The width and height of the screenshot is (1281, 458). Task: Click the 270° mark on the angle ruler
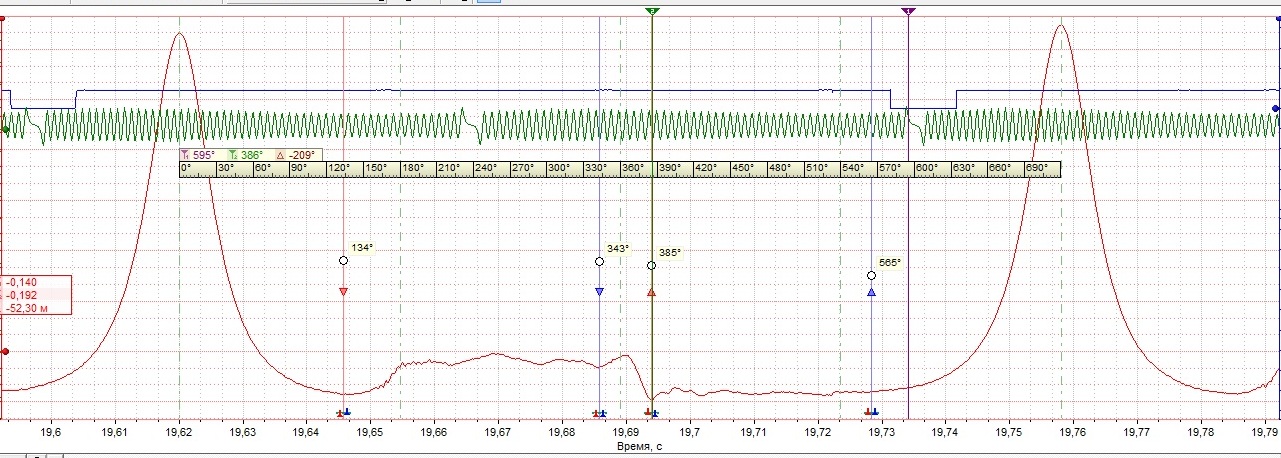(x=522, y=169)
